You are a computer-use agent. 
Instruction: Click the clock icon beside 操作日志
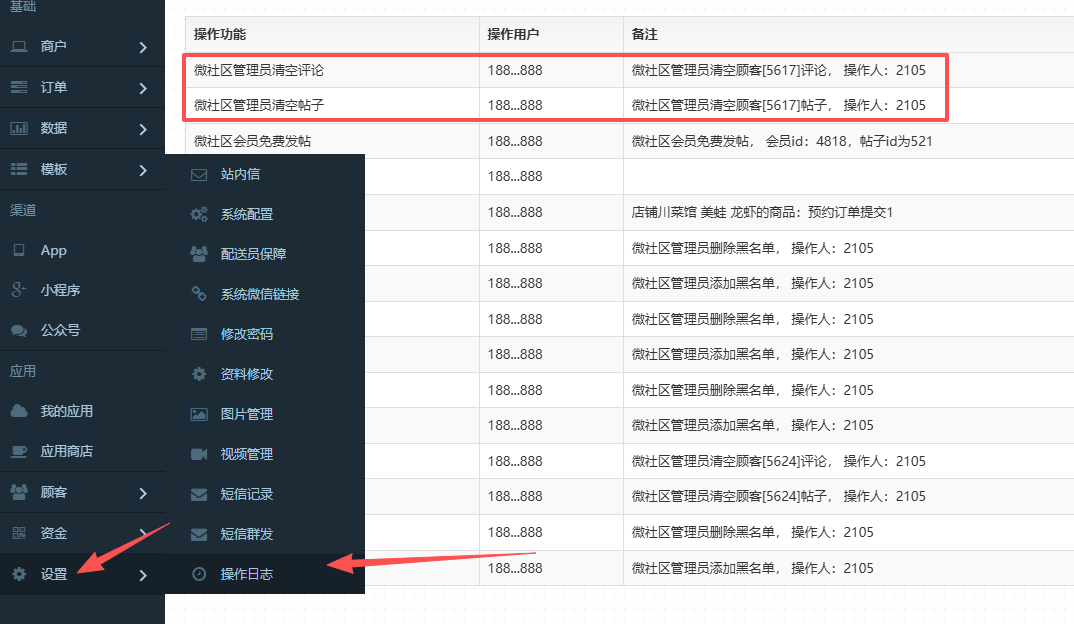pyautogui.click(x=199, y=574)
